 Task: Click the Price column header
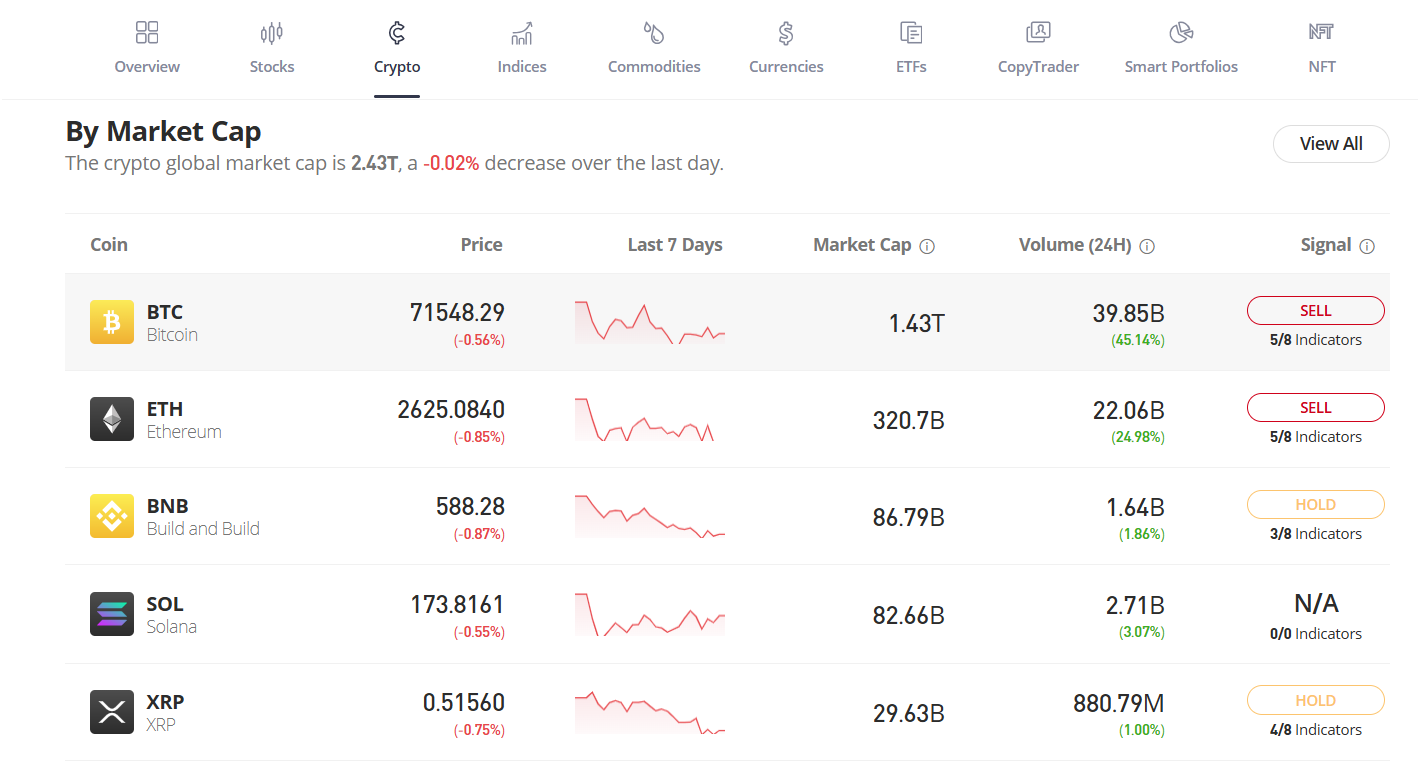coord(482,245)
